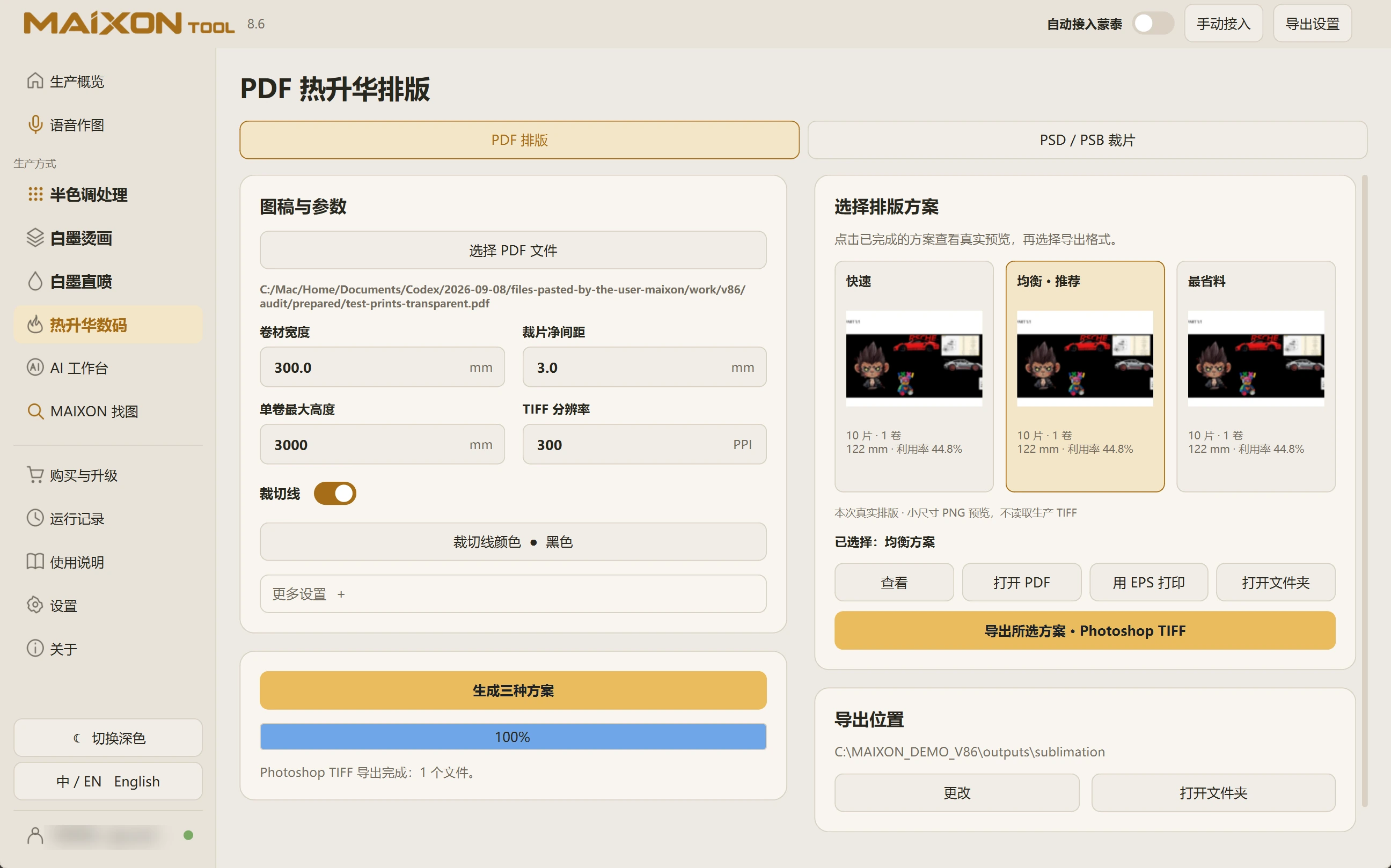Select the 最省料 layout plan card

coord(1255,377)
